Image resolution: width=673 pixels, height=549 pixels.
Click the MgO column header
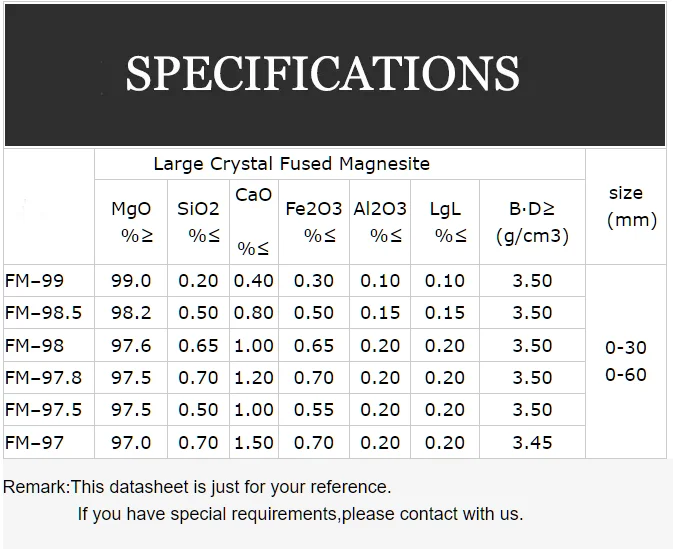pos(131,222)
